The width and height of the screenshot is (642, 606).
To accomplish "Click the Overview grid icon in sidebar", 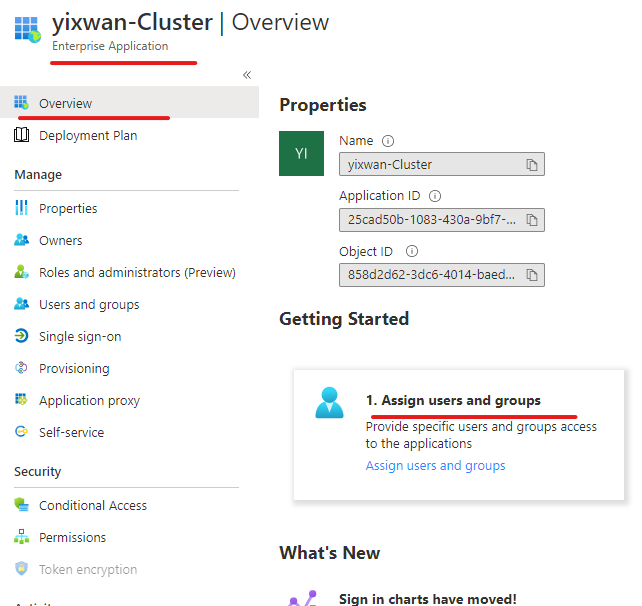I will (x=21, y=102).
